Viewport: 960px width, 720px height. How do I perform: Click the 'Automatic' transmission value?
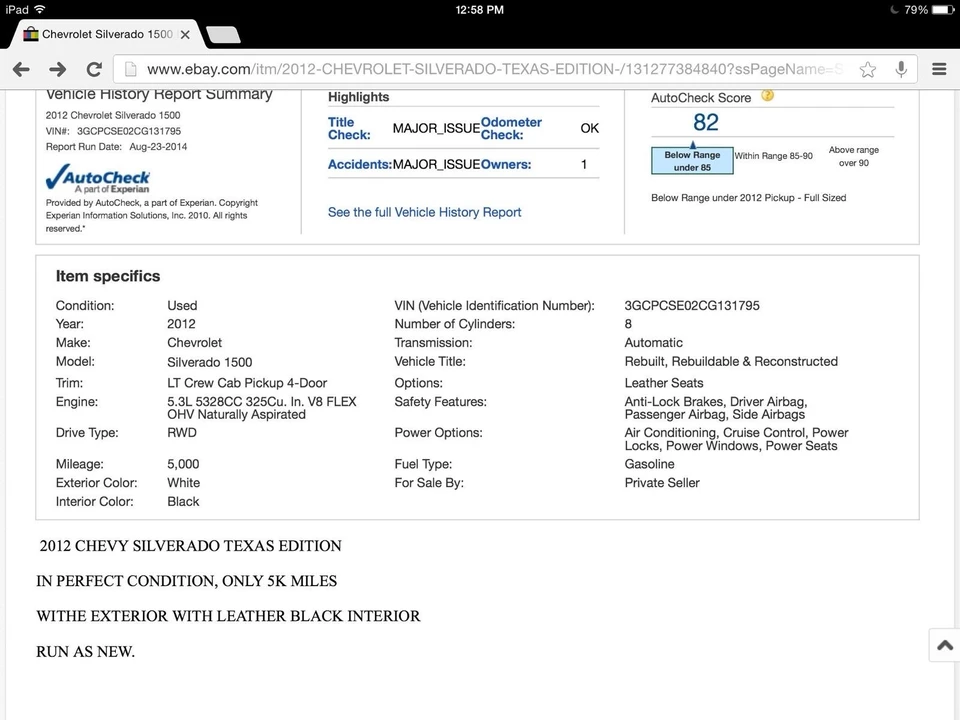click(x=653, y=343)
